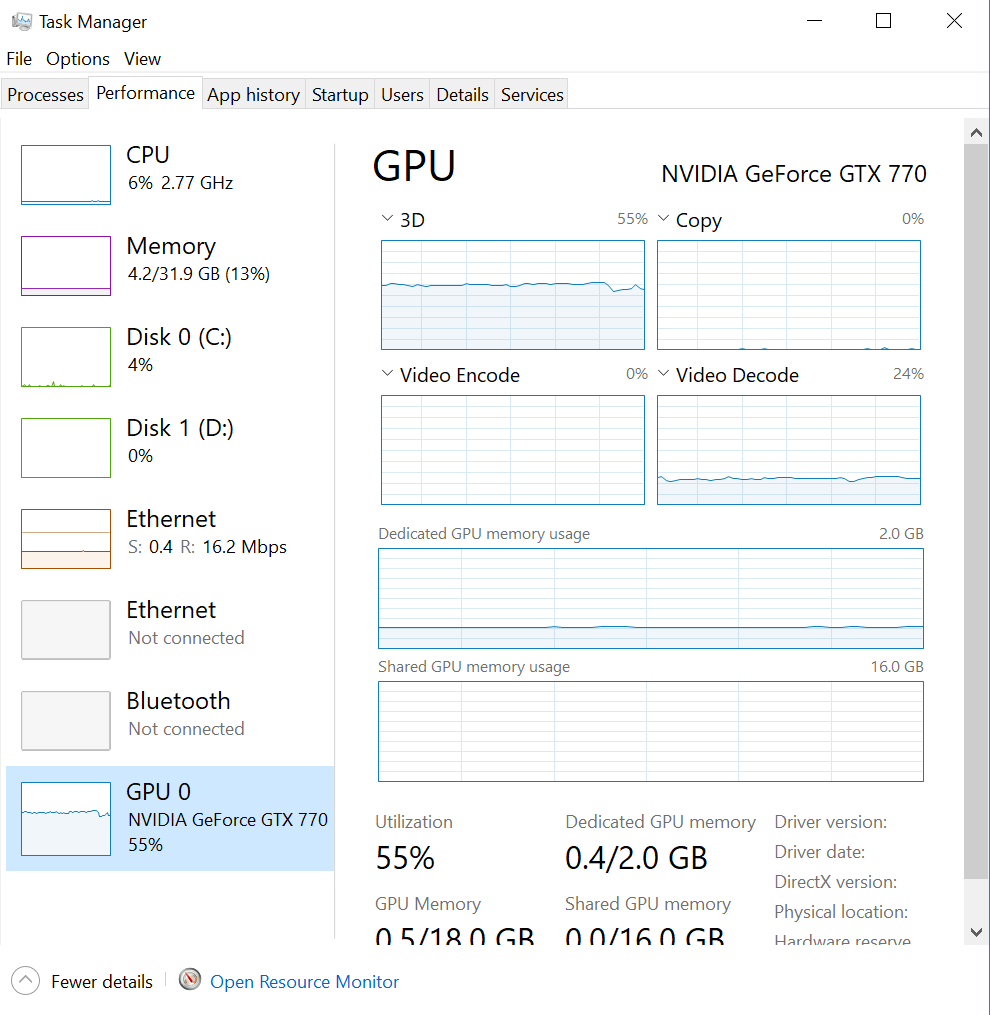
Task: Maximize the Task Manager window
Action: pyautogui.click(x=883, y=21)
